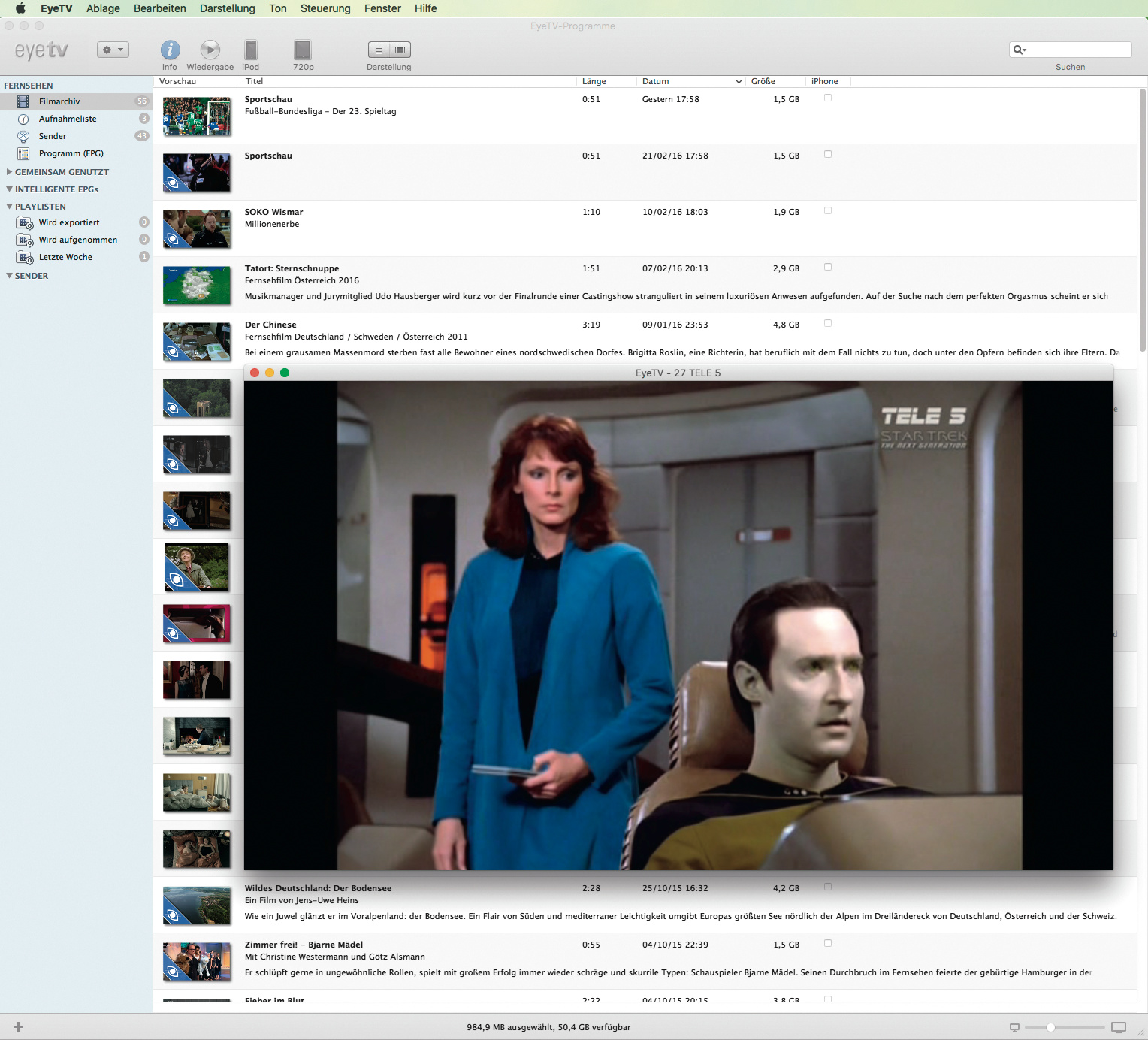The width and height of the screenshot is (1148, 1040).
Task: Open the gear action dropdown menu
Action: coord(113,50)
